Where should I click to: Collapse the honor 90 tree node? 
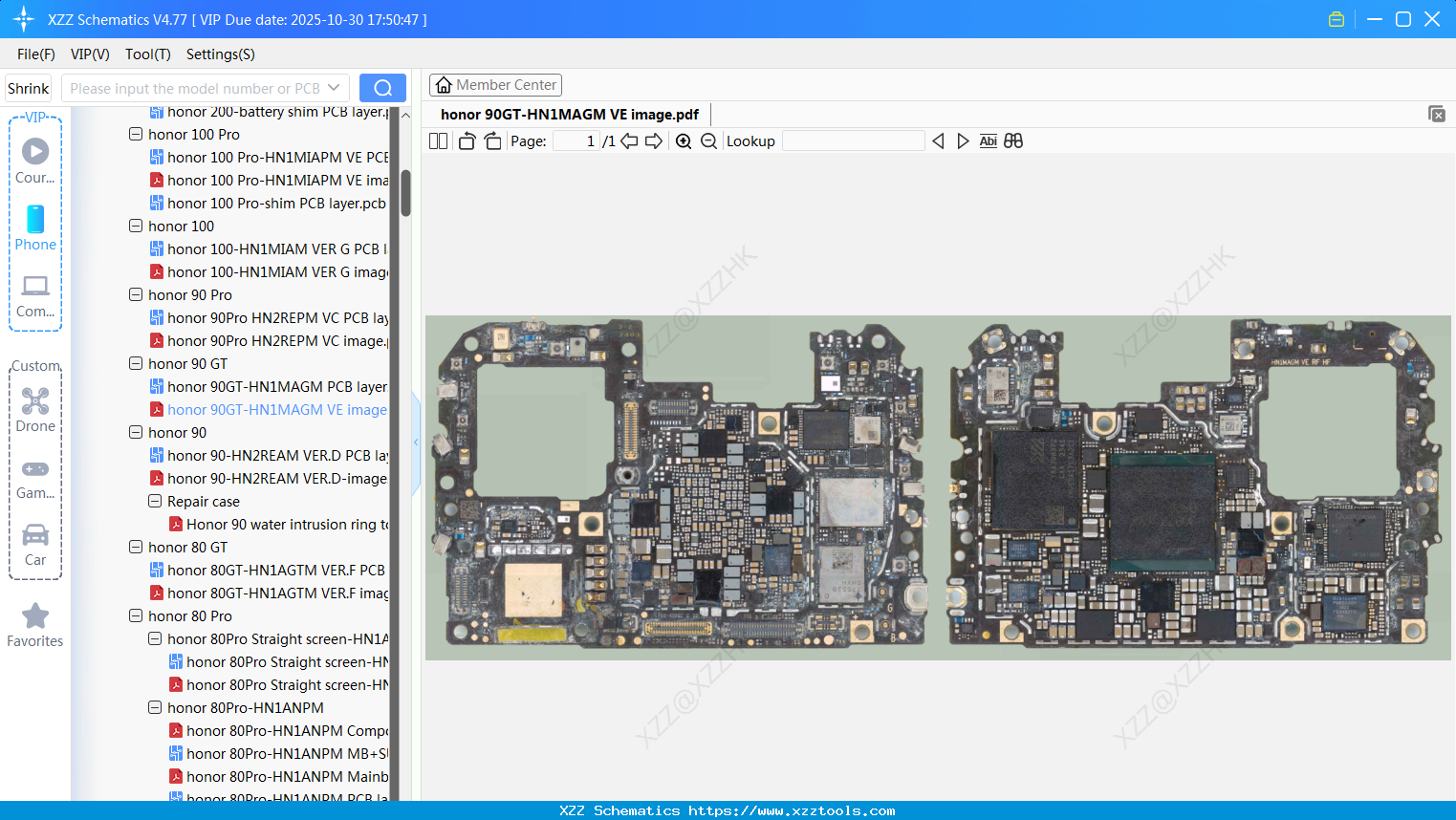[136, 433]
